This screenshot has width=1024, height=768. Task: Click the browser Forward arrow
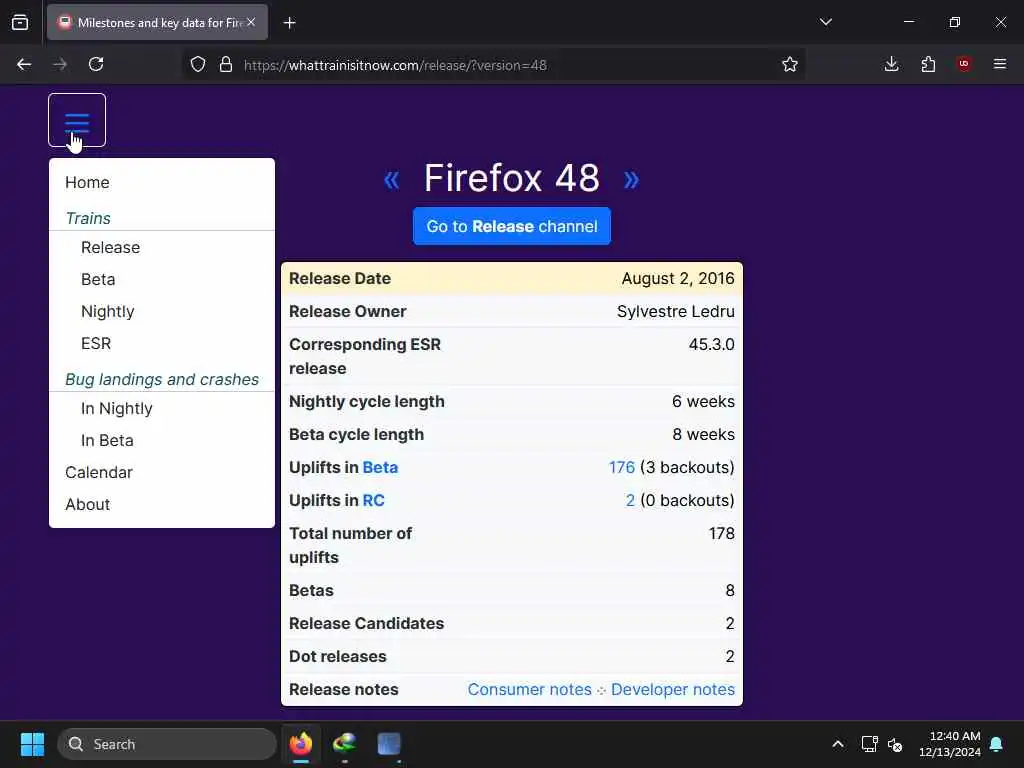click(x=60, y=64)
